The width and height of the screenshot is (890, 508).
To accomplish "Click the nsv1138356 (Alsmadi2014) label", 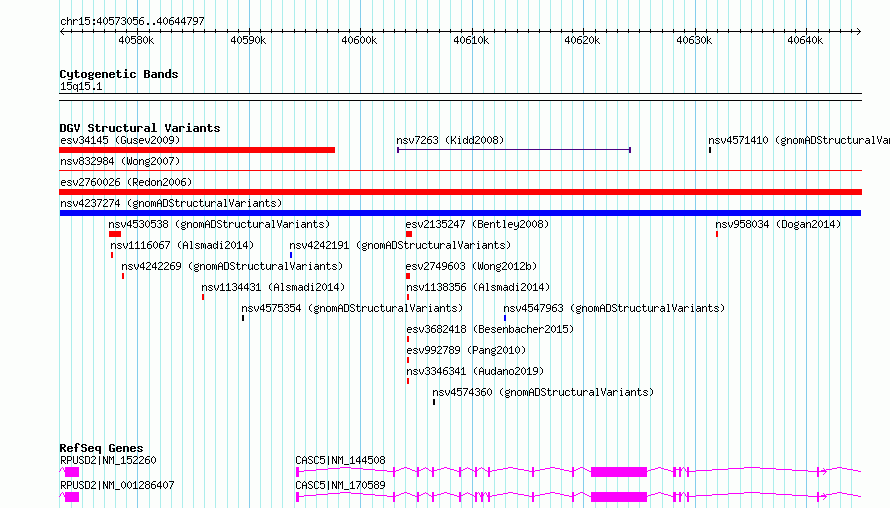I will [478, 287].
